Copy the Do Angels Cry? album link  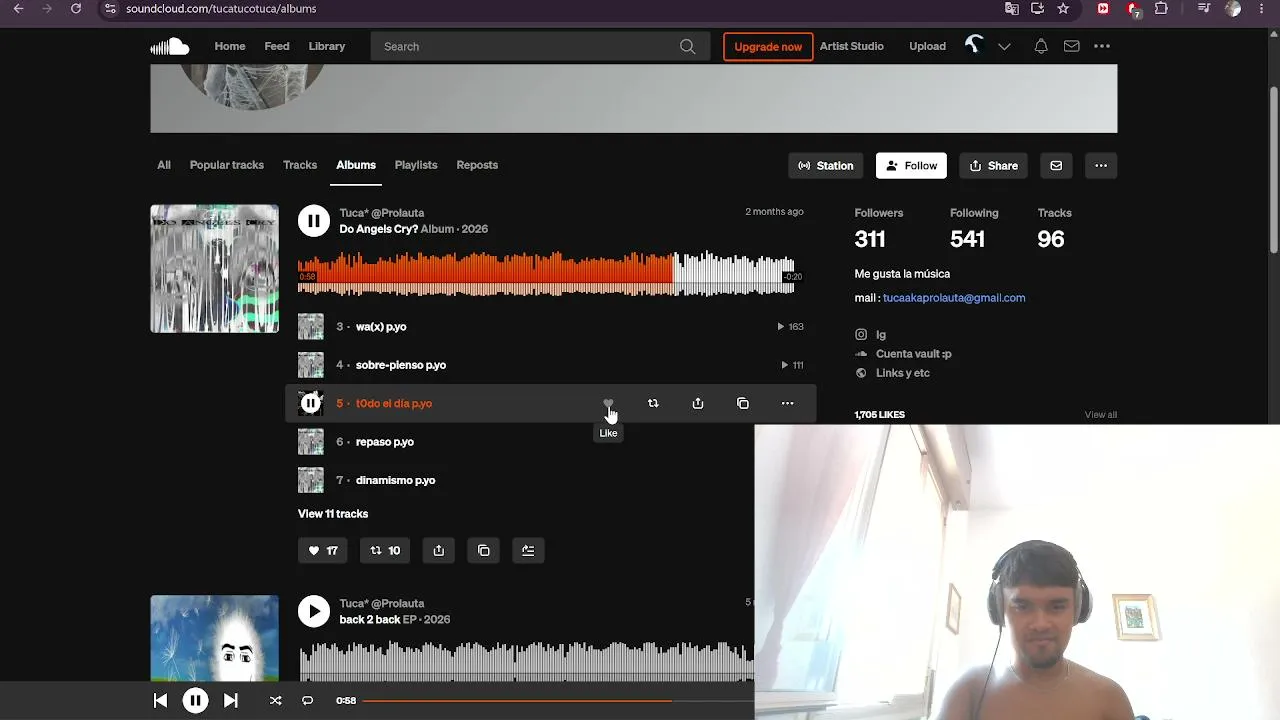[484, 550]
